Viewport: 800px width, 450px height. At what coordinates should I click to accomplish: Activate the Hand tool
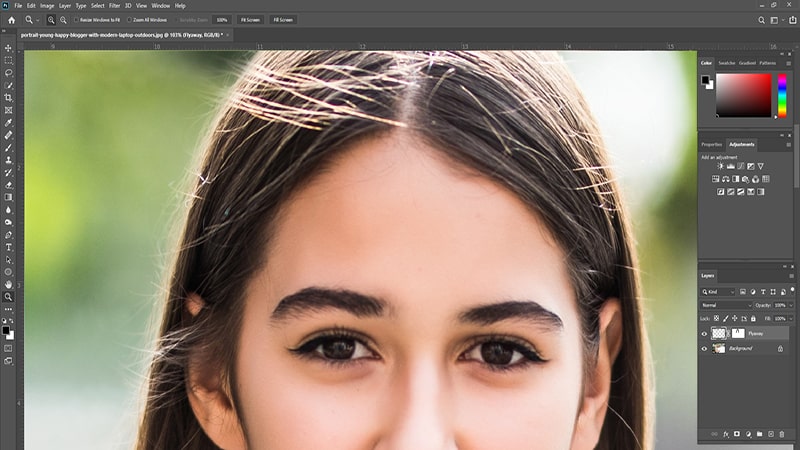pos(8,284)
